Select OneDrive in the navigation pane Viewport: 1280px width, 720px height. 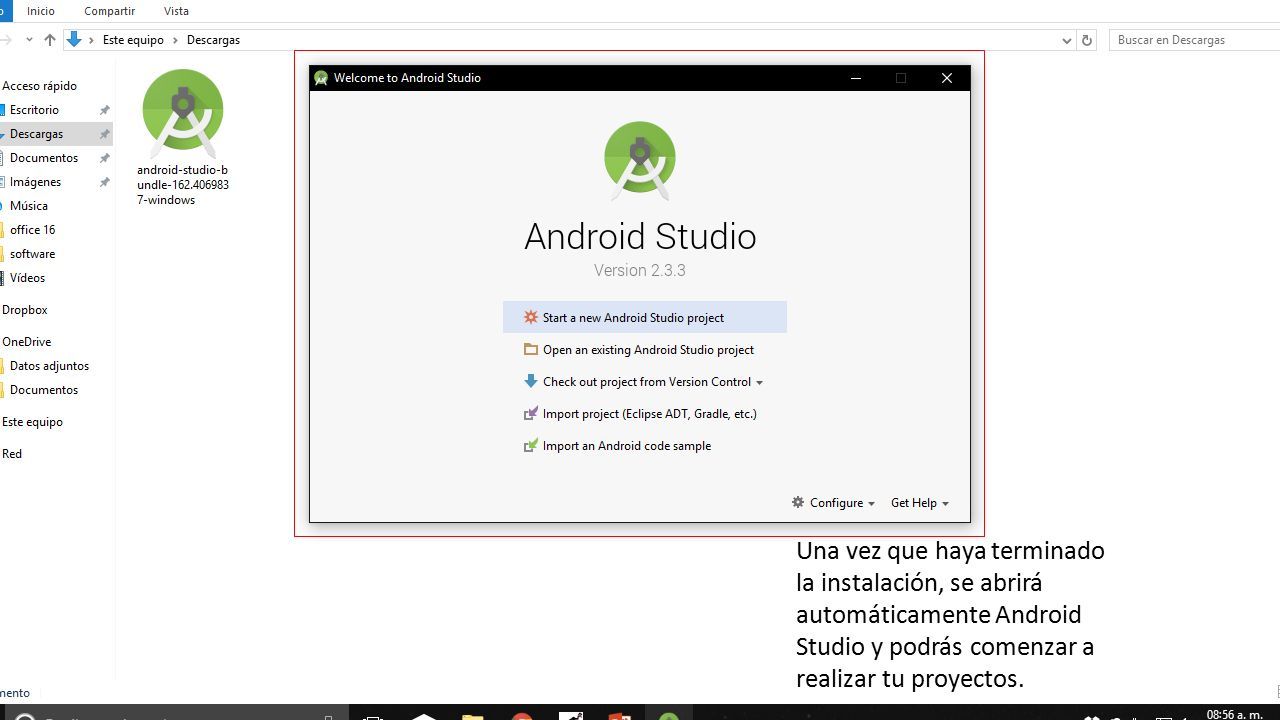click(27, 342)
